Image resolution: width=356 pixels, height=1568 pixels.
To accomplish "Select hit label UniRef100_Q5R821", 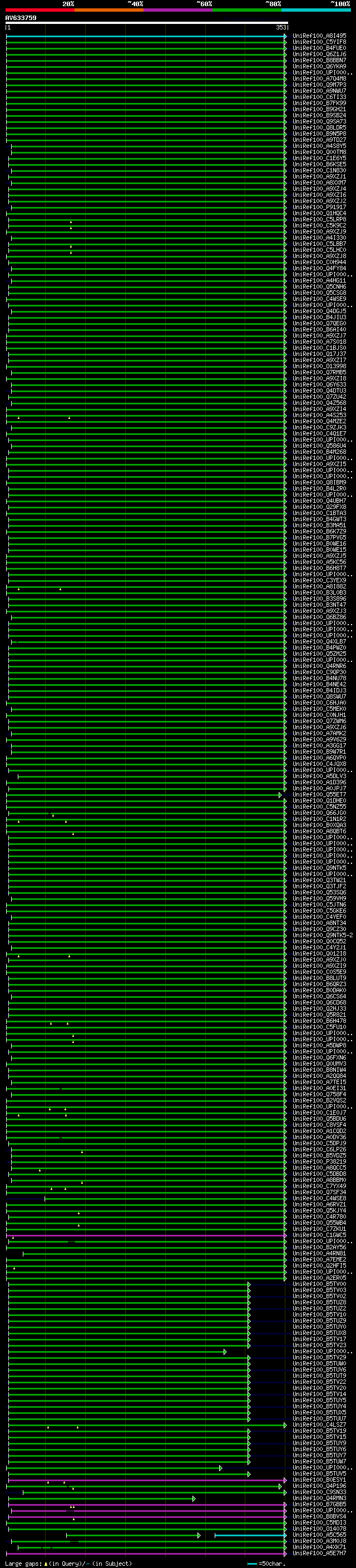I will point(319,1015).
